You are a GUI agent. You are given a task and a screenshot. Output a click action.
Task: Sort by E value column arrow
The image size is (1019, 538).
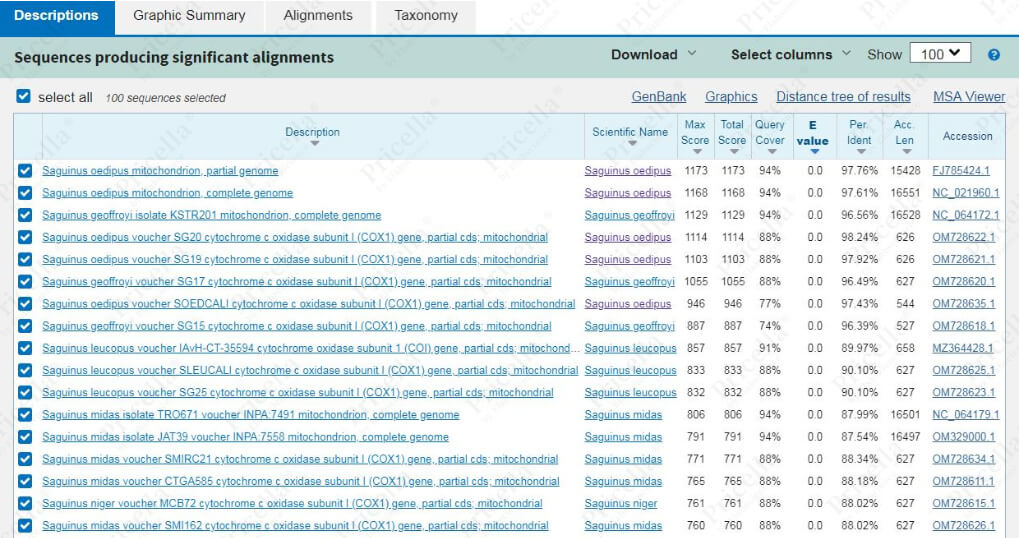(x=814, y=152)
